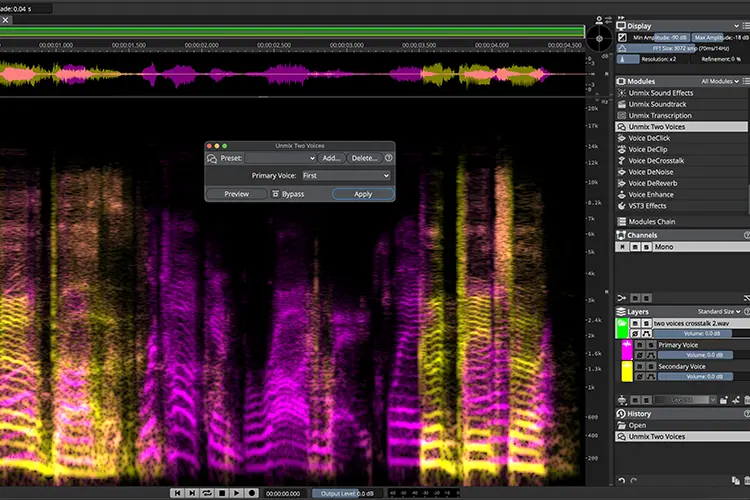750x500 pixels.
Task: Open the All Modules filter dropdown
Action: (x=720, y=81)
